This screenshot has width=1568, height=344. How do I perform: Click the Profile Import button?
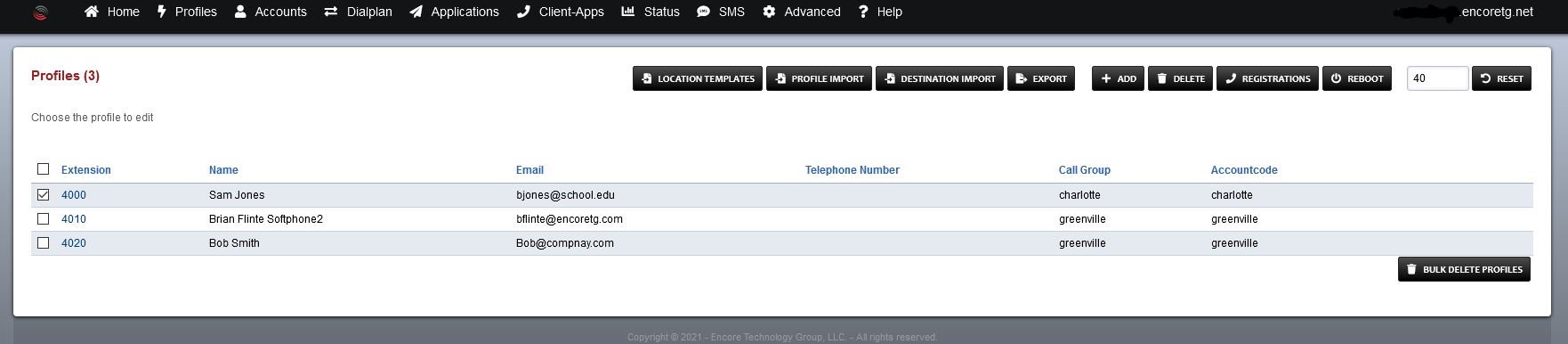tap(819, 78)
